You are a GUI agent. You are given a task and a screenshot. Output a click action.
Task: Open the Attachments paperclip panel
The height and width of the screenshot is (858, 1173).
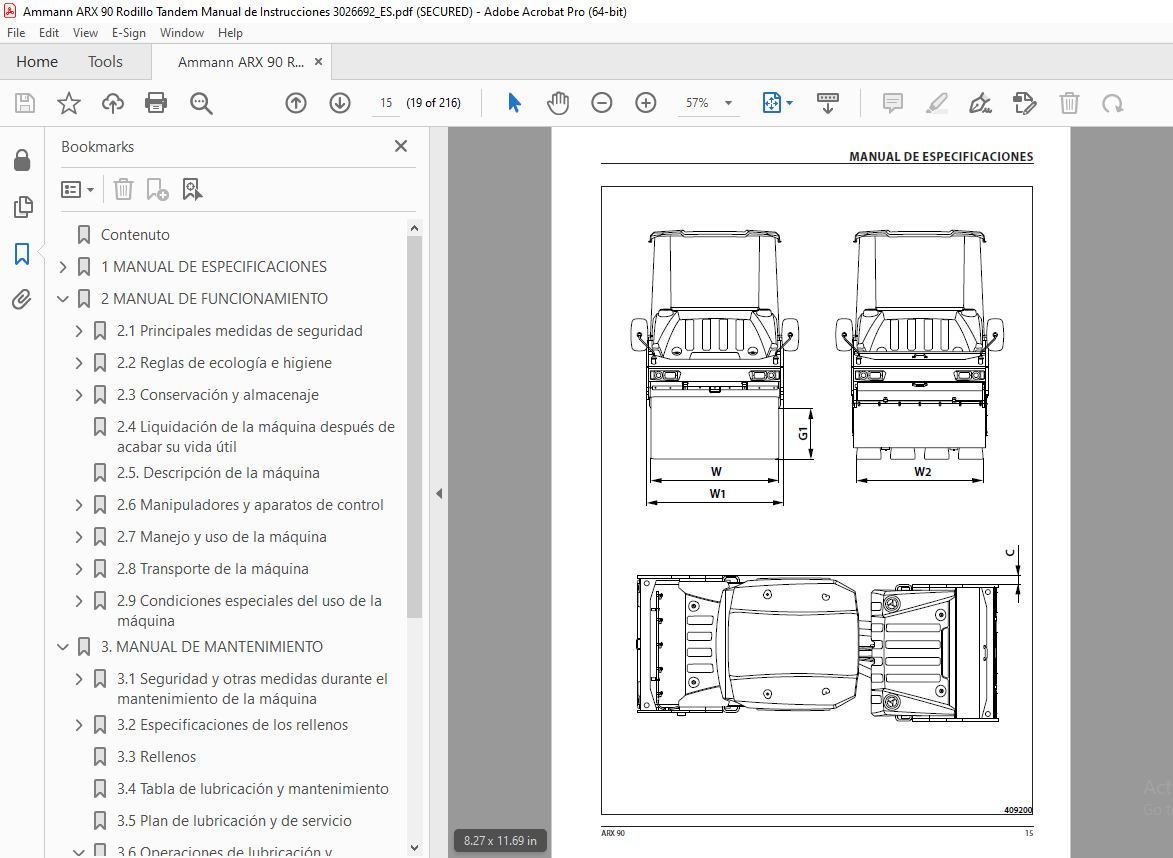click(x=22, y=300)
